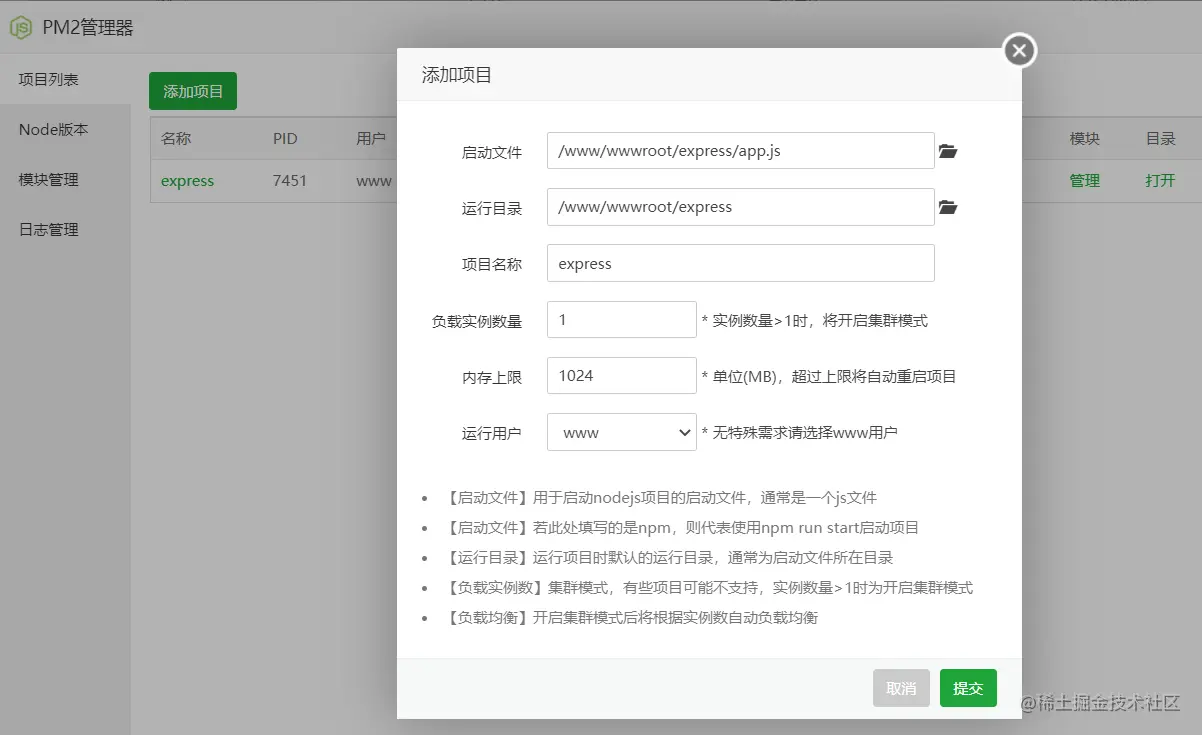The image size is (1202, 735).
Task: Click the 添加项目 button
Action: click(192, 90)
